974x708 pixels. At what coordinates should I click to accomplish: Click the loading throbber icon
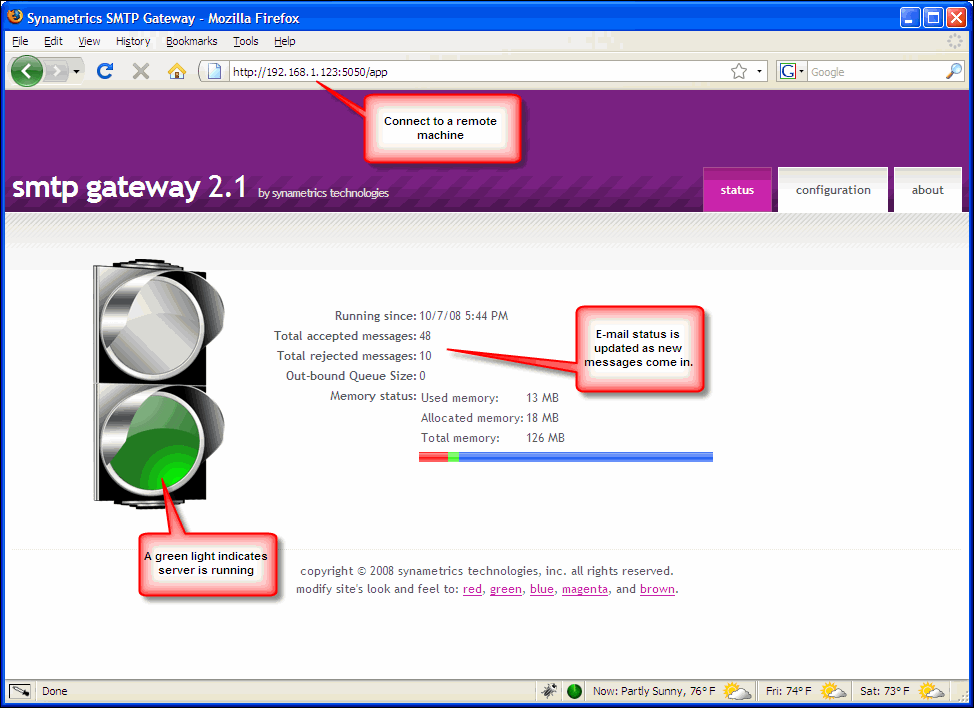coord(954,41)
